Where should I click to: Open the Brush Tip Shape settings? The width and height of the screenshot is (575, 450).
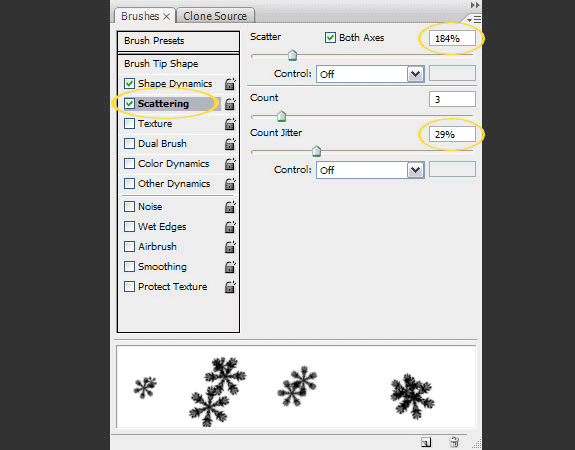coord(178,64)
